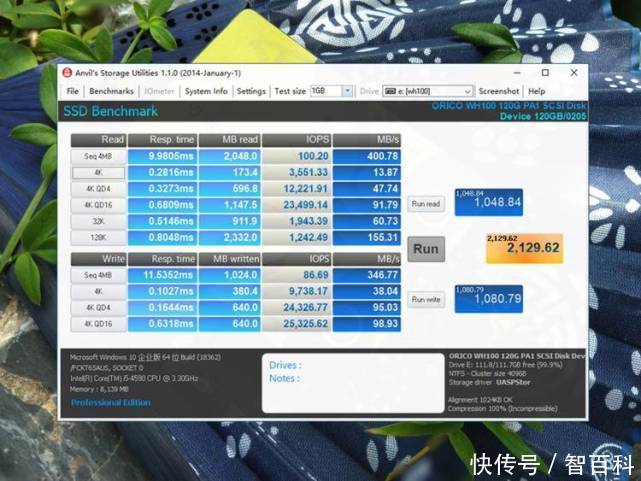
Task: Open the File menu
Action: click(x=72, y=91)
